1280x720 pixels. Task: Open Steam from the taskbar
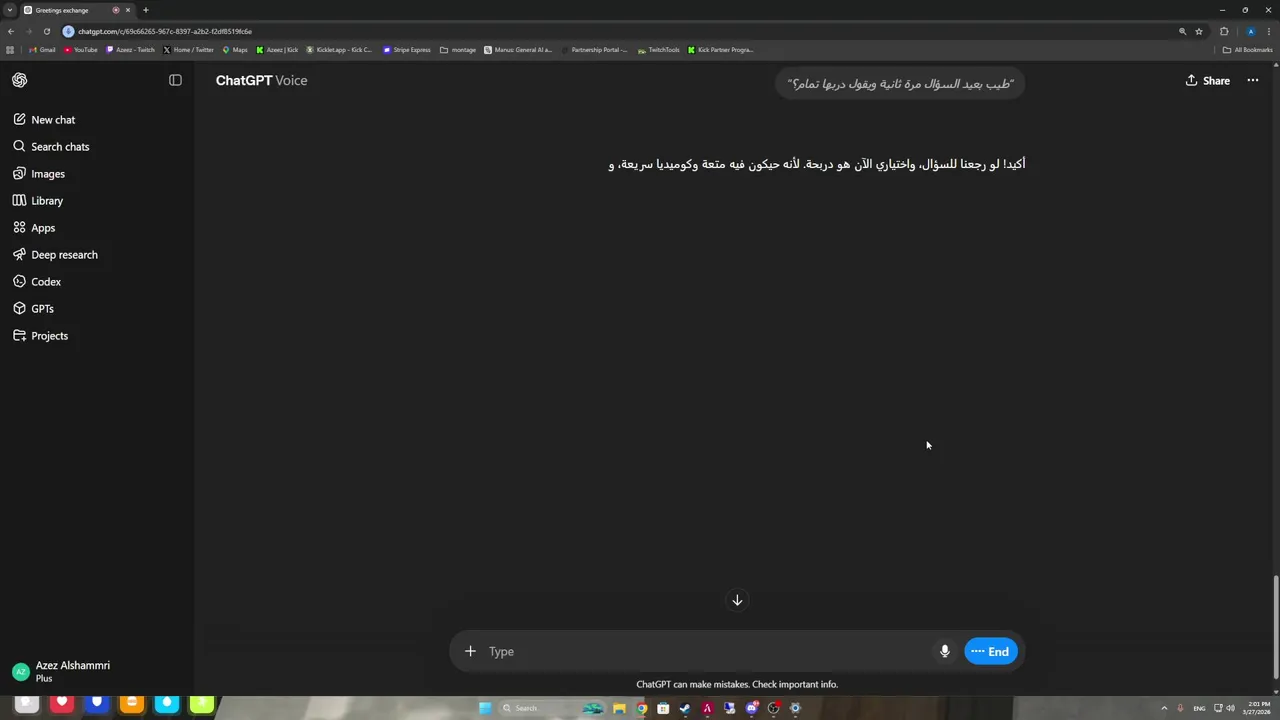(685, 708)
